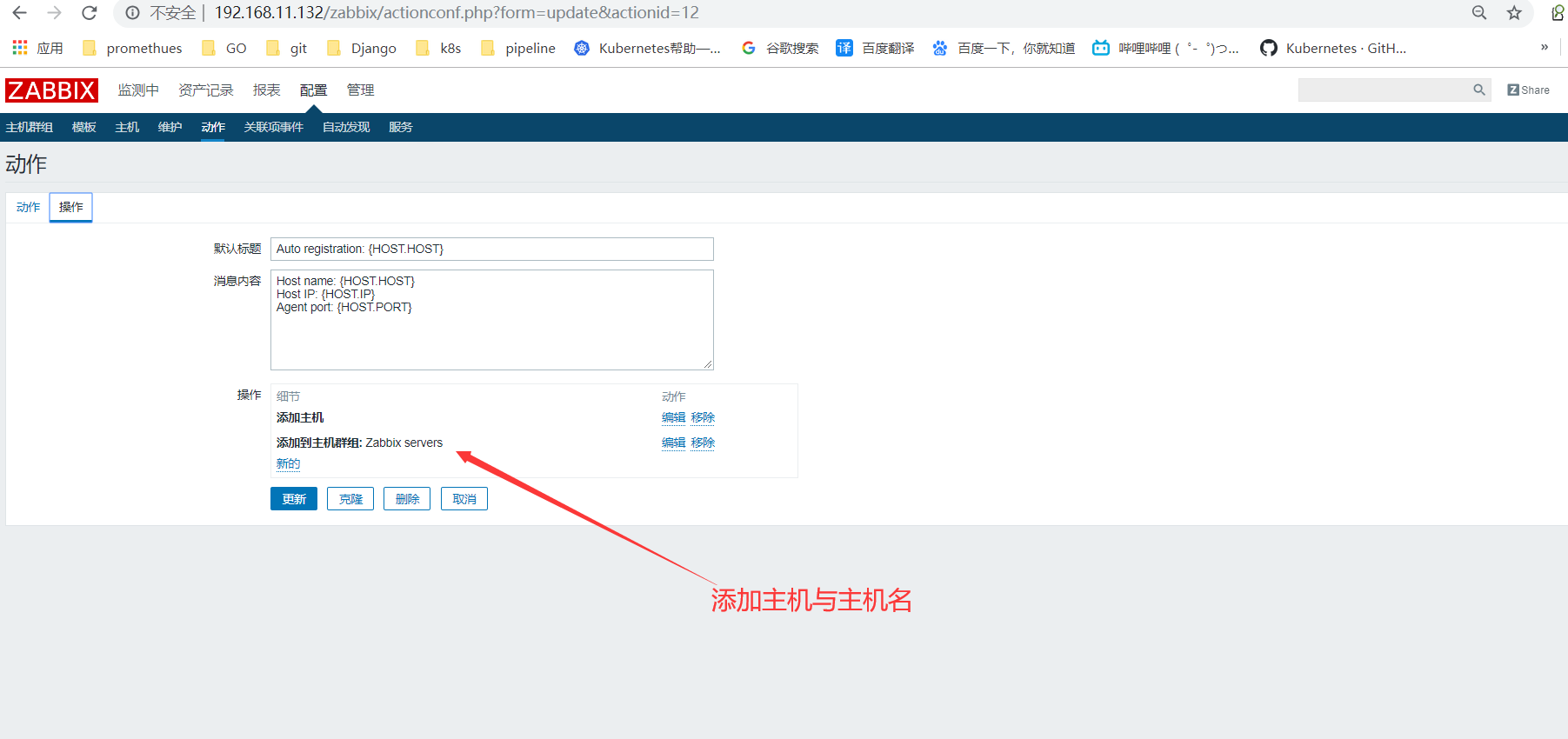Click the zoom magnifier icon in address bar
This screenshot has height=739, width=1568.
click(x=1478, y=13)
